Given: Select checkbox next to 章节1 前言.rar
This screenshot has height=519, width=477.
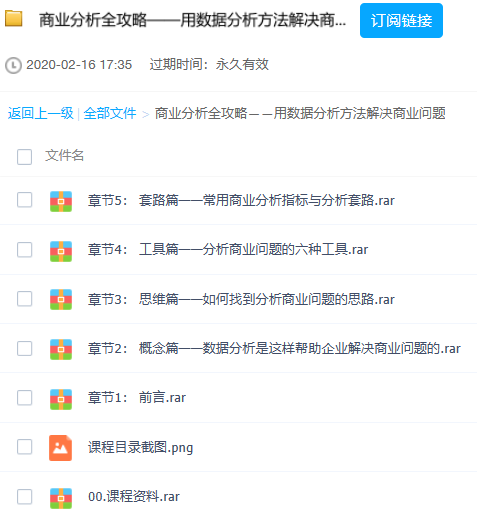Looking at the screenshot, I should (x=25, y=398).
